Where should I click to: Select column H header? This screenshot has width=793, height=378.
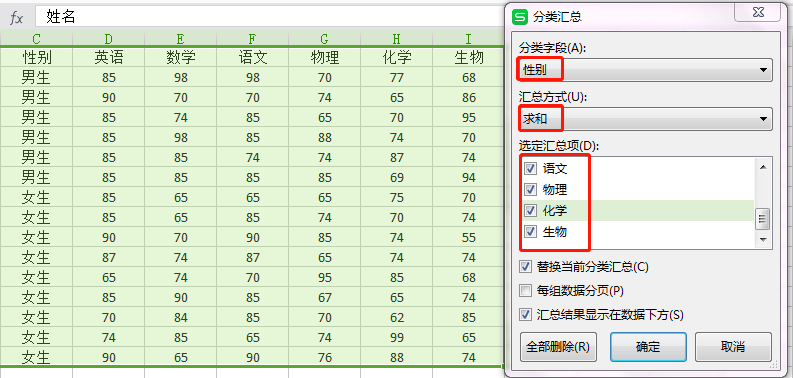tap(396, 38)
